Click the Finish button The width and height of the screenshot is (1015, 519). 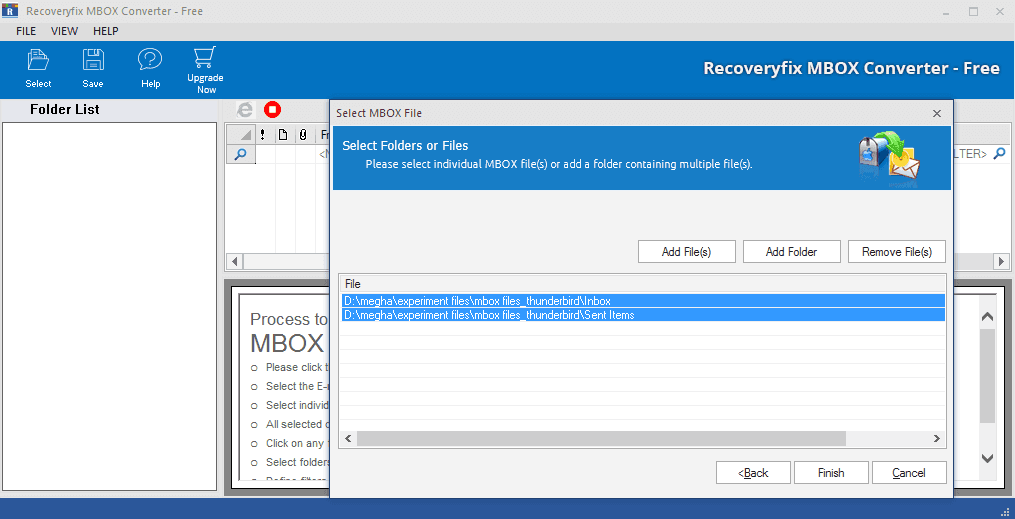click(831, 472)
